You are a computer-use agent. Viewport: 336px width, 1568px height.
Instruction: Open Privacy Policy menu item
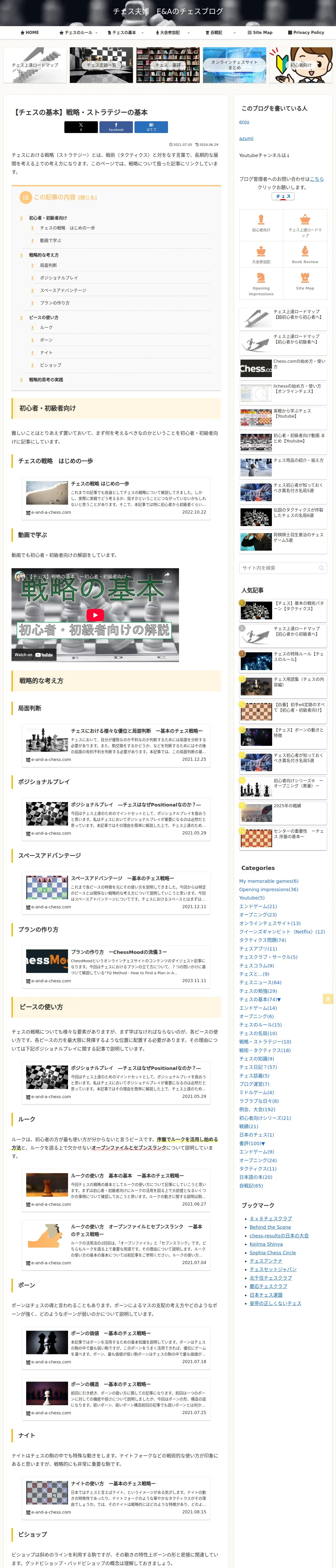pos(306,33)
